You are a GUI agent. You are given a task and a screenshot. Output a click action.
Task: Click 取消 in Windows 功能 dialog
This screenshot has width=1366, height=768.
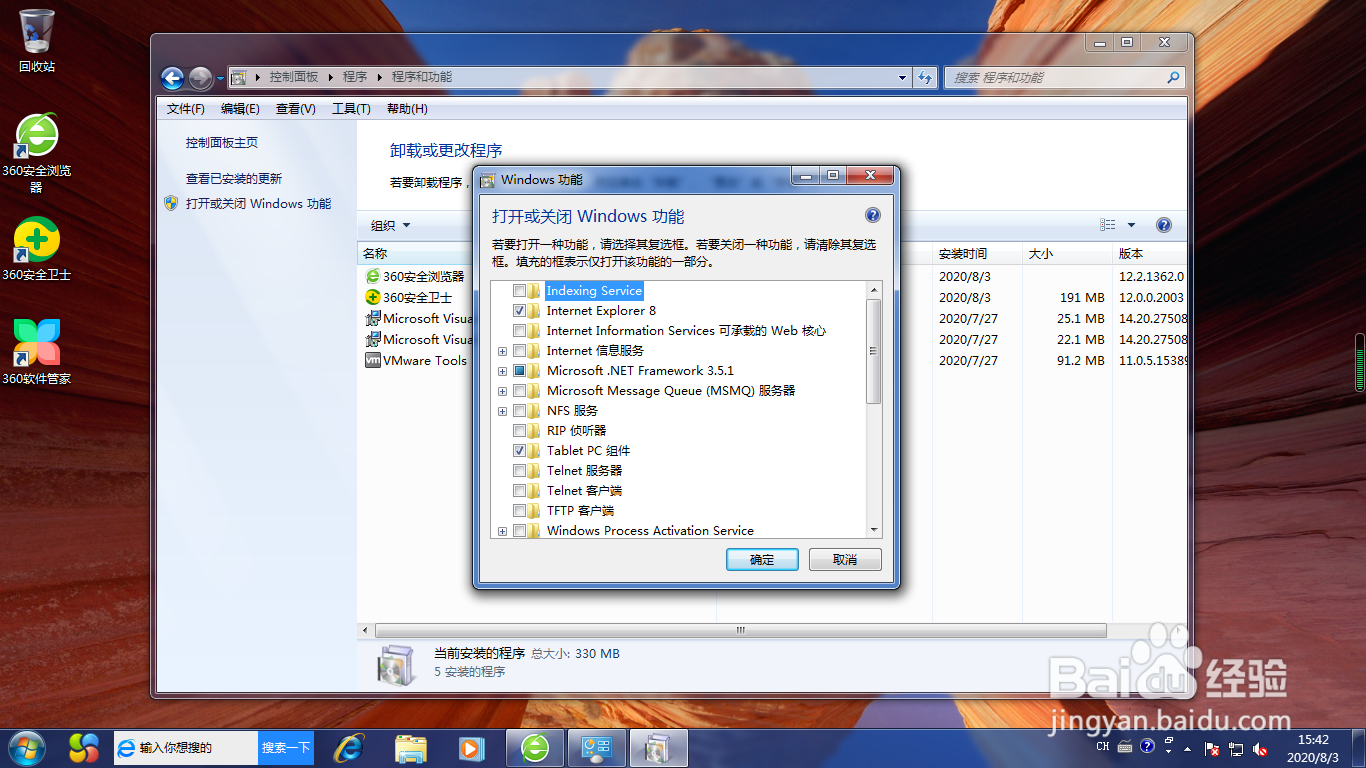click(845, 560)
